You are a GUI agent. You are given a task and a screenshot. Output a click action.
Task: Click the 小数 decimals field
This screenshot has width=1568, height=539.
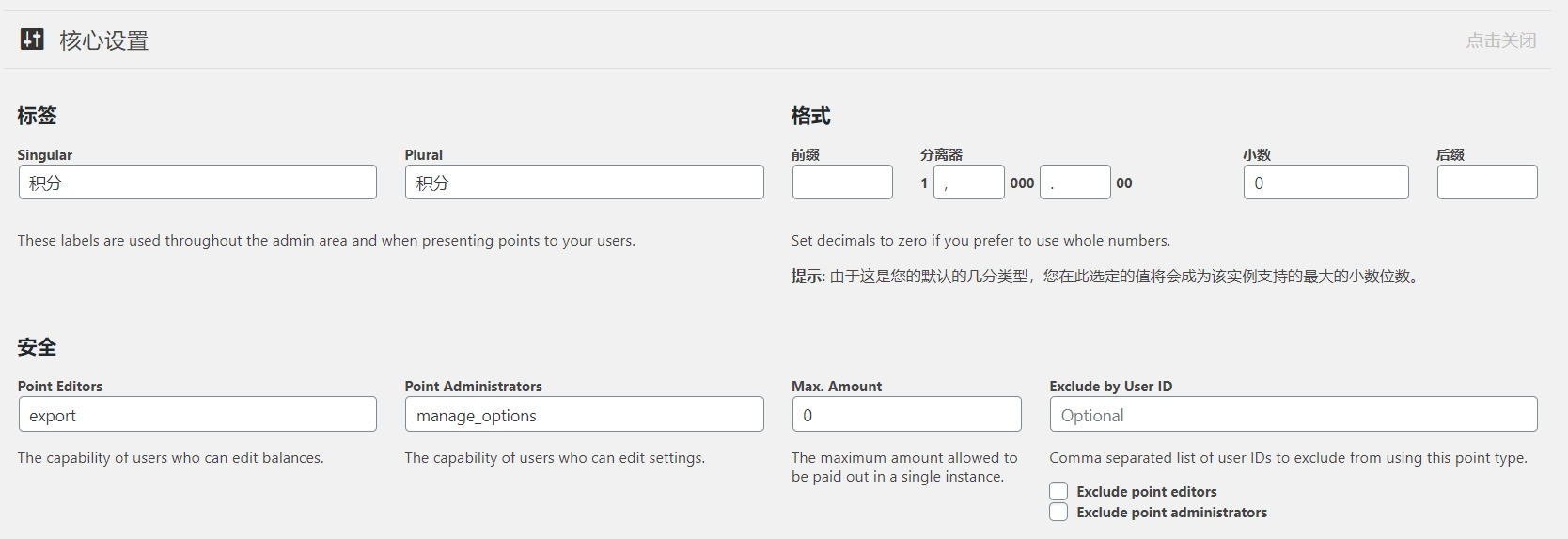pyautogui.click(x=1326, y=182)
